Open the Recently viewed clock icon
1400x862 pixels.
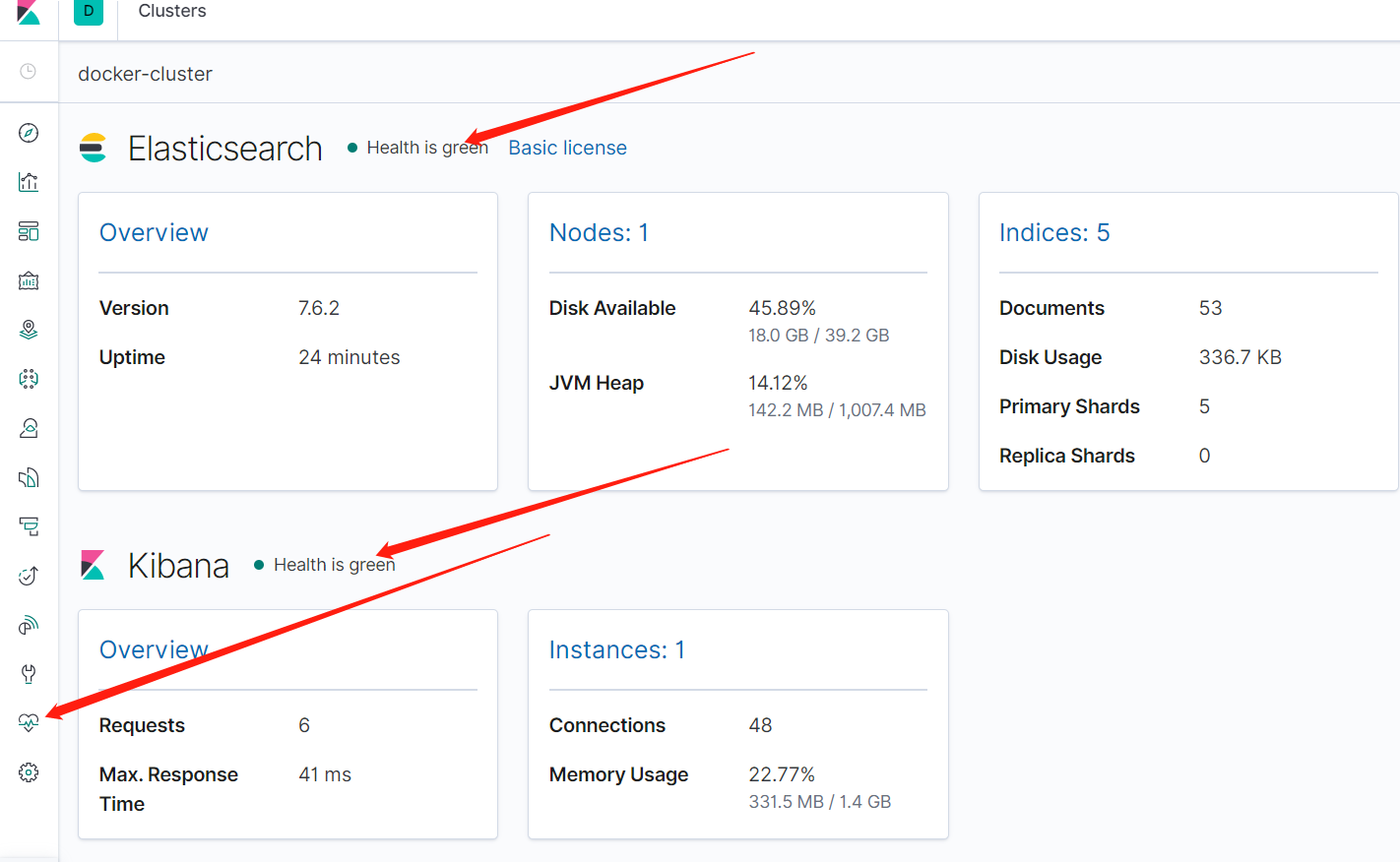click(x=29, y=71)
